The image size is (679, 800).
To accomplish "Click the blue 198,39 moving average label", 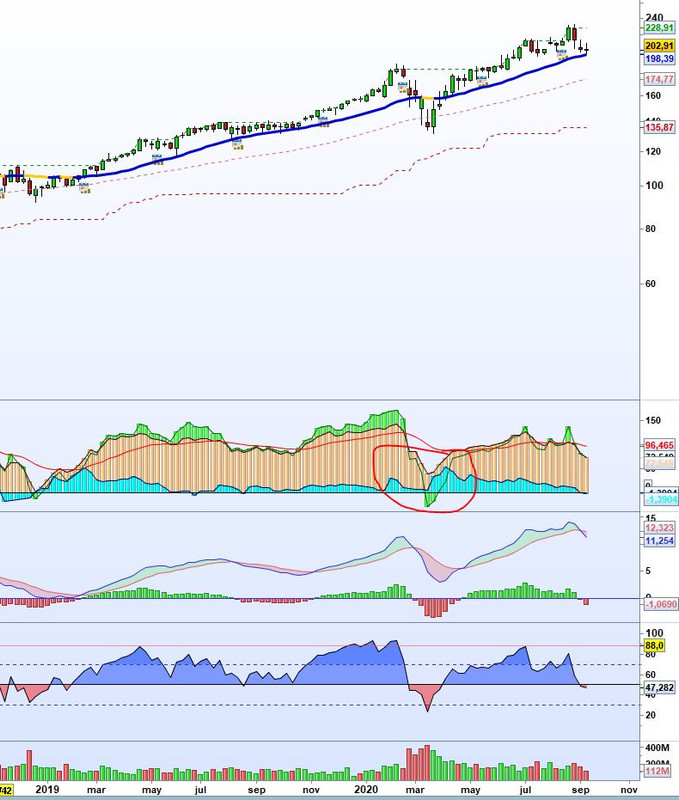I will pyautogui.click(x=659, y=59).
